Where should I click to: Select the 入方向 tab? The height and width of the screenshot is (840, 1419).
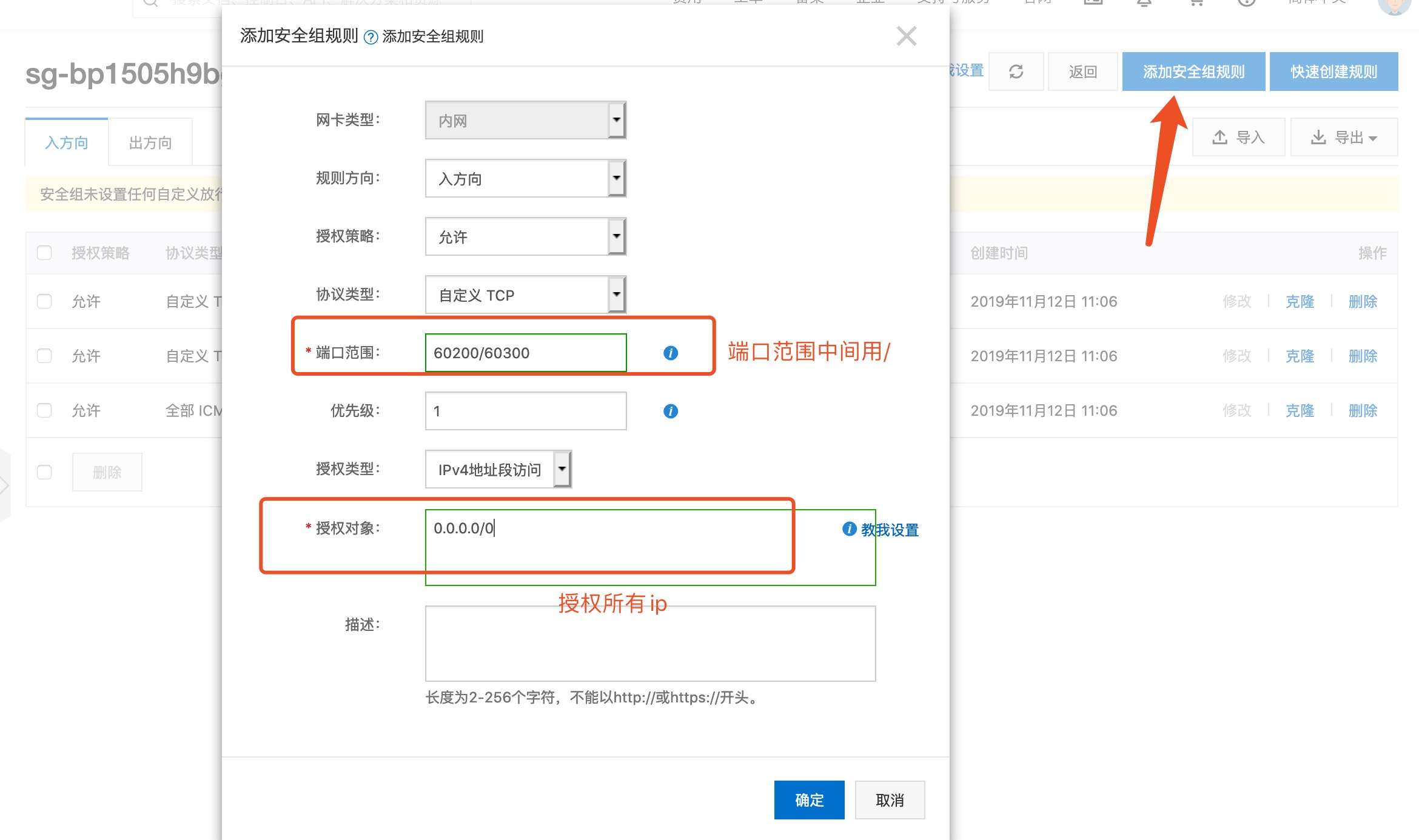pyautogui.click(x=67, y=142)
